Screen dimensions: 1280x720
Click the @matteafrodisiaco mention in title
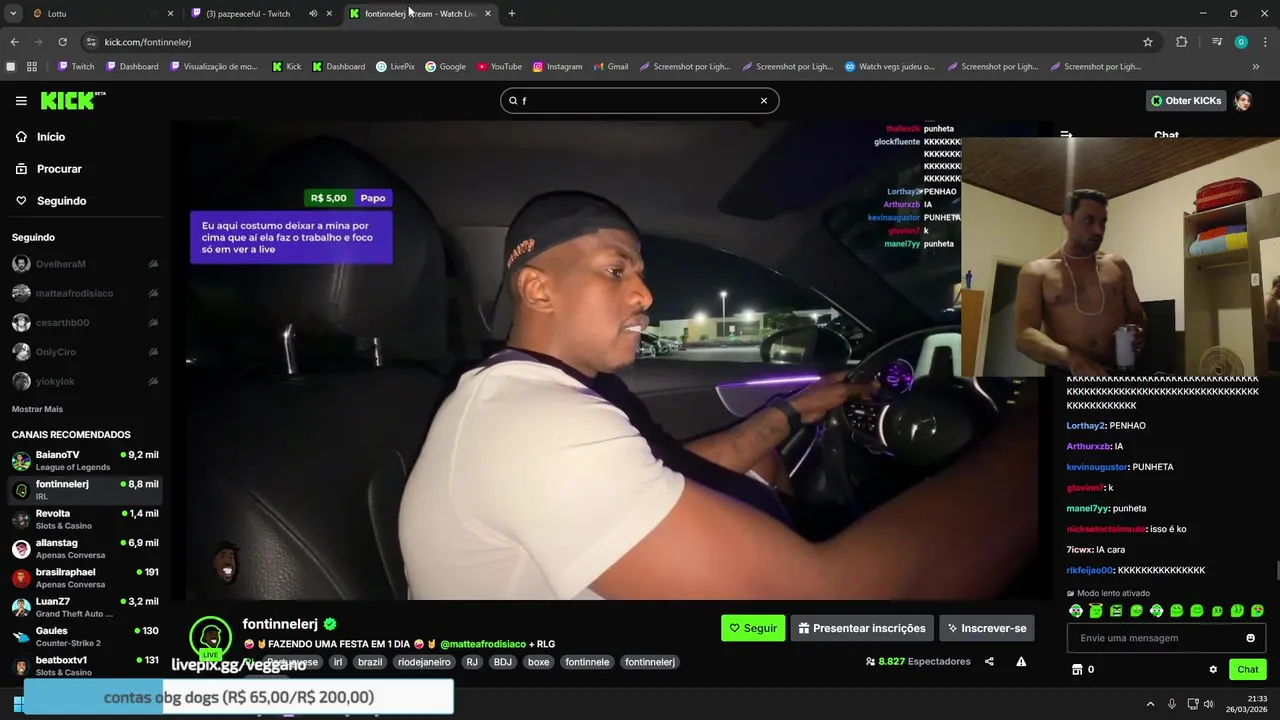click(483, 644)
